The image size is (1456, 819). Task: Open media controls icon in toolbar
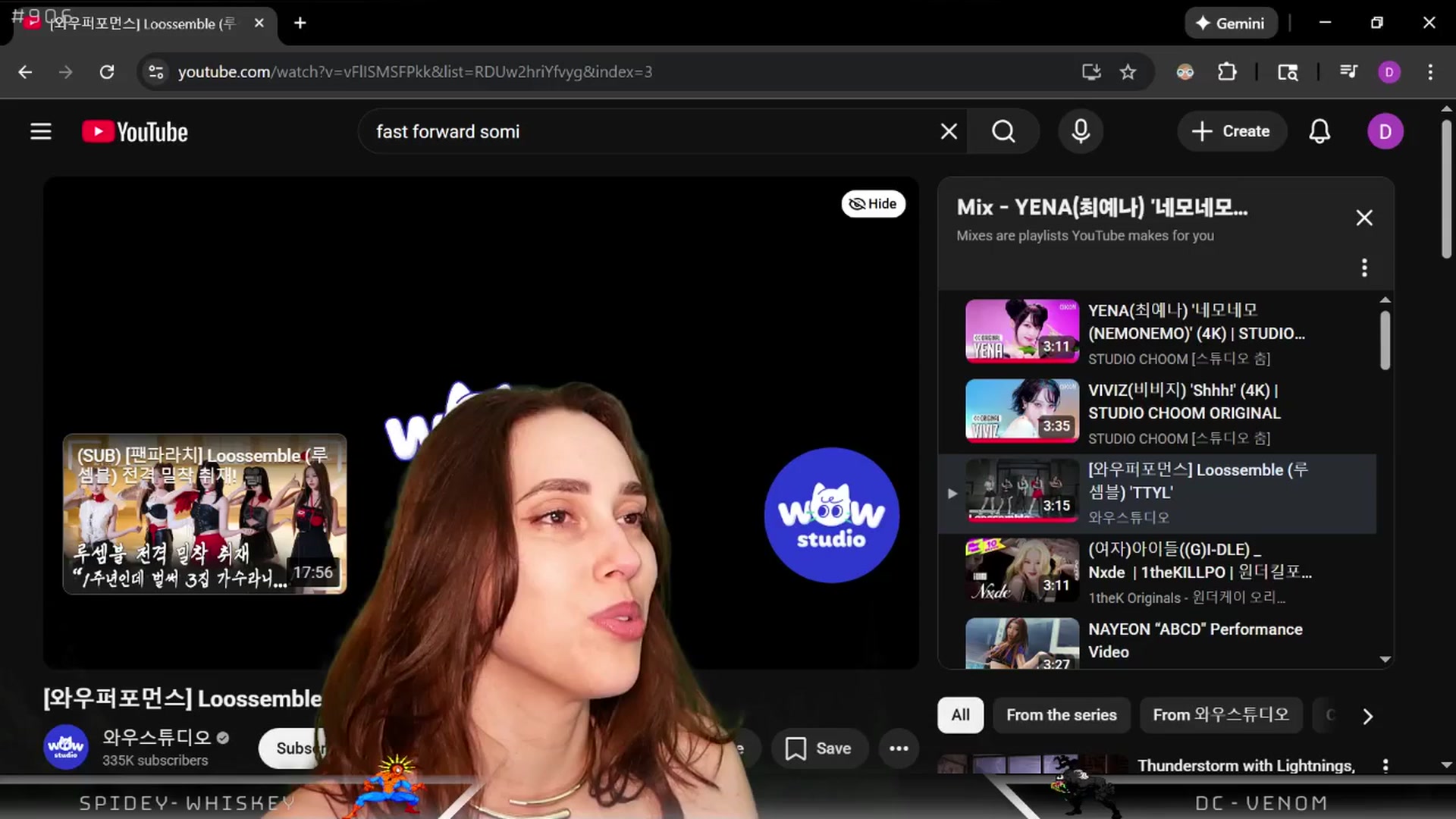[1348, 72]
